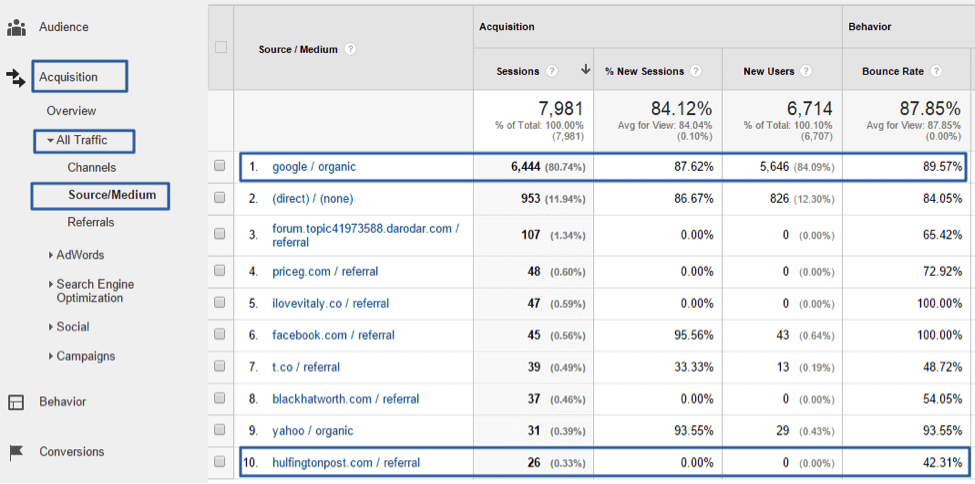Check the box for darodar.com referral row
Screen dimensions: 975x484
[219, 234]
